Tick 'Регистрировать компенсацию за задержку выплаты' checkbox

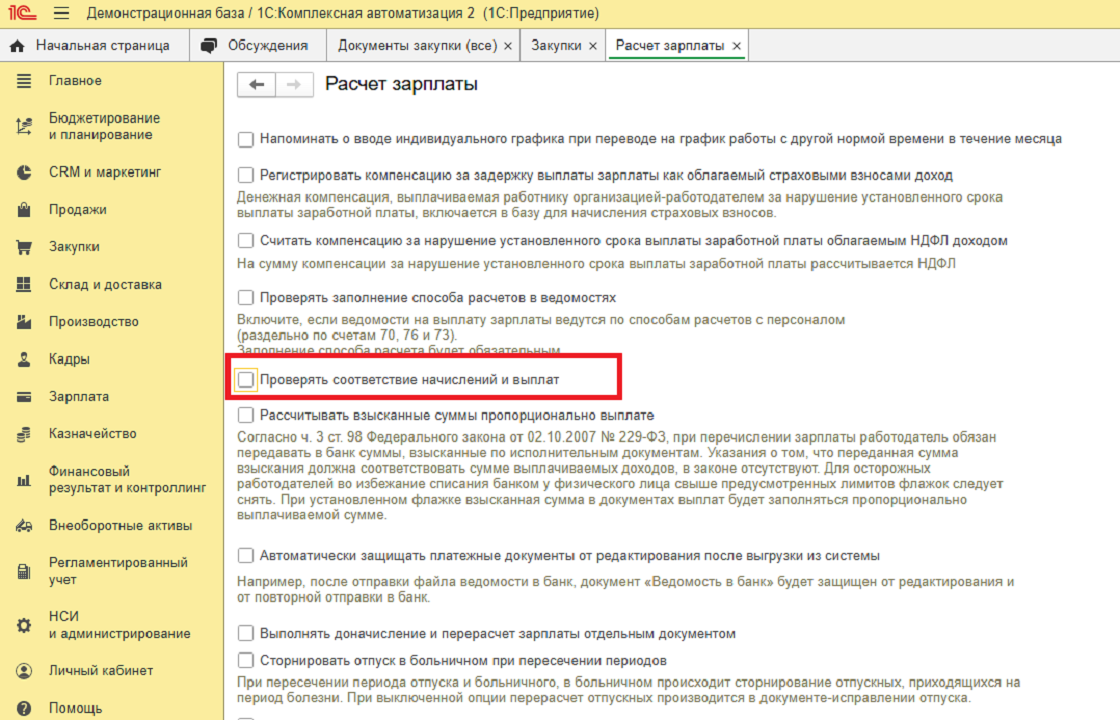click(246, 175)
